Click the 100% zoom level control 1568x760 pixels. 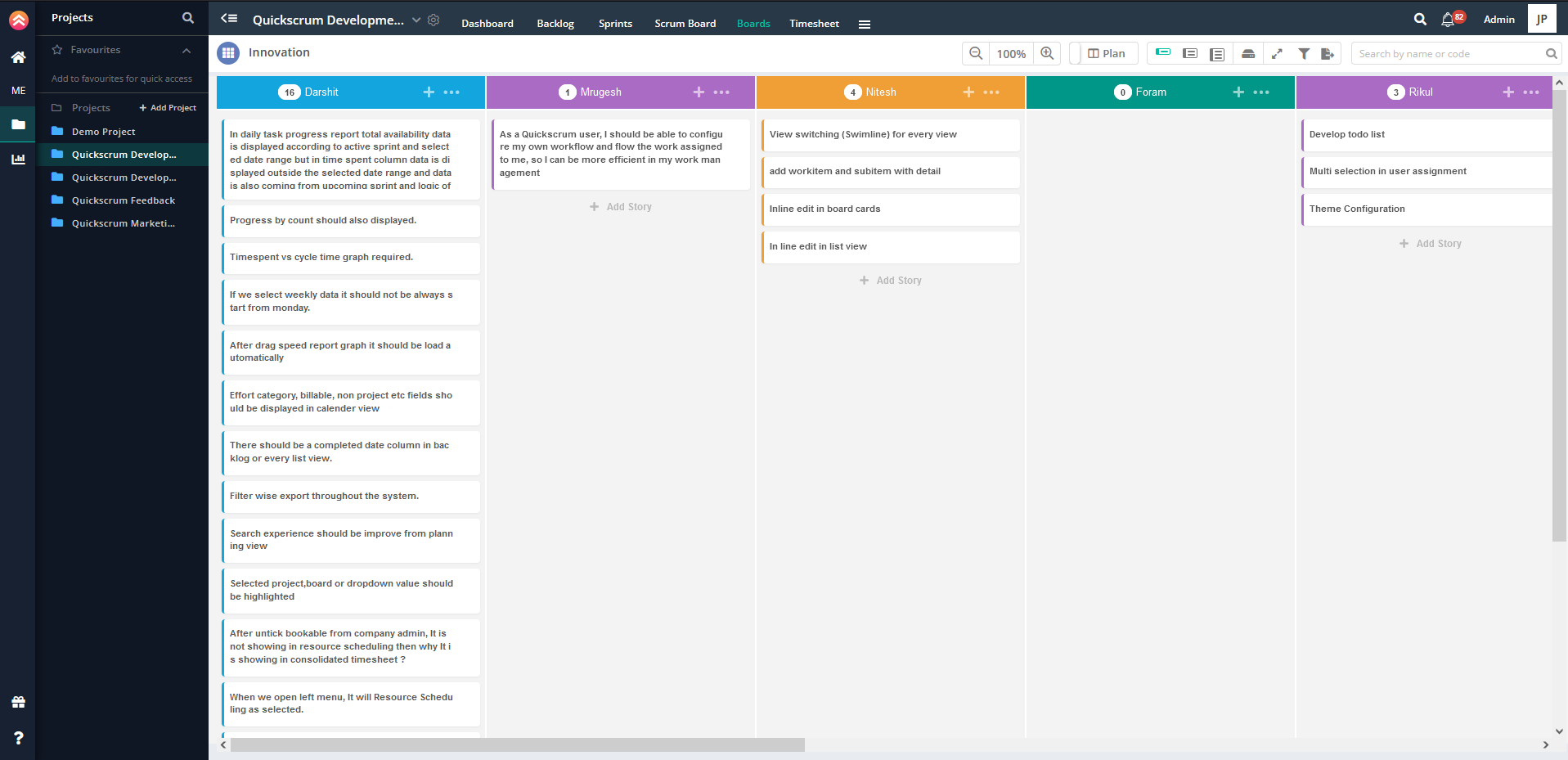point(1010,53)
